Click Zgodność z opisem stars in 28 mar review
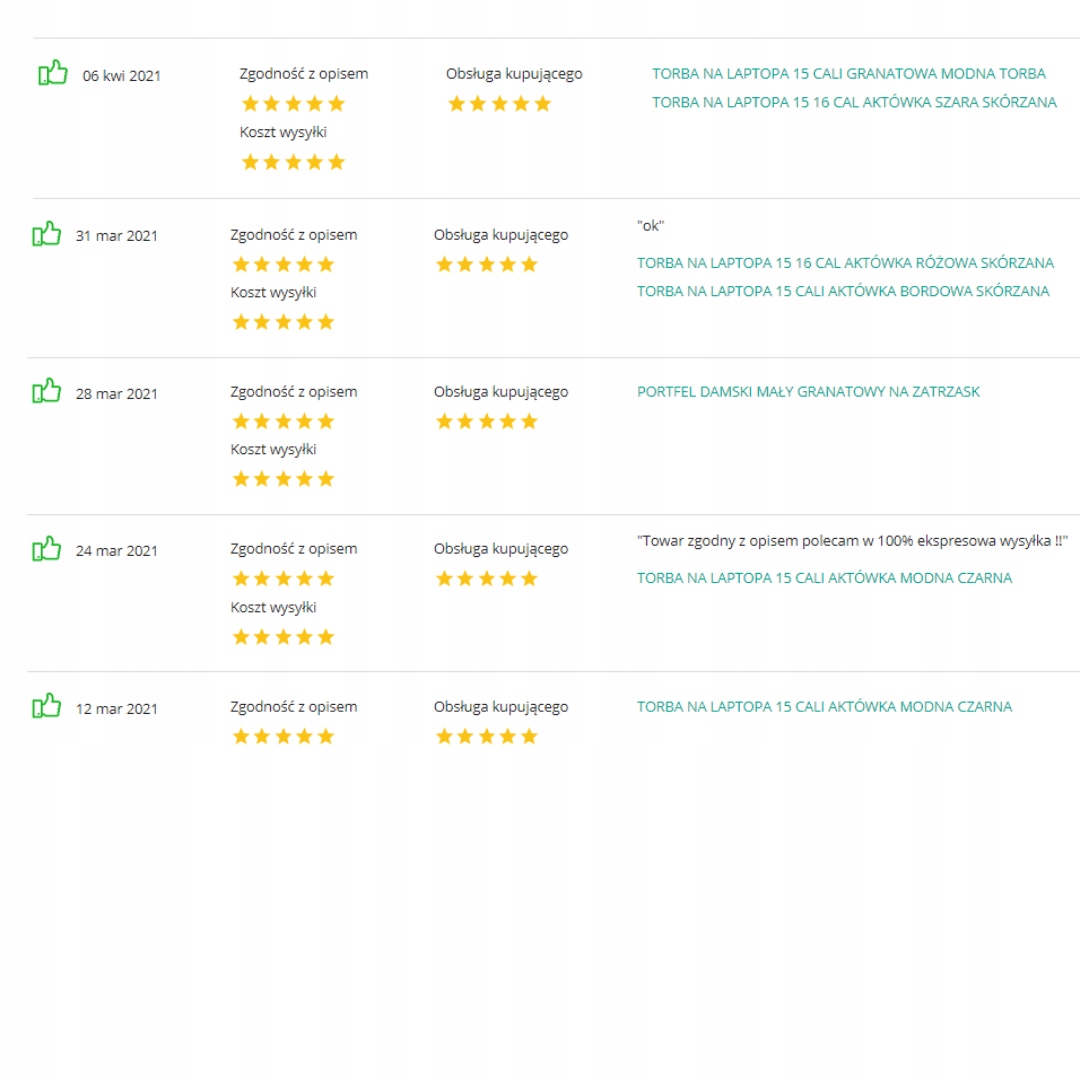The width and height of the screenshot is (1080, 1080). 283,421
